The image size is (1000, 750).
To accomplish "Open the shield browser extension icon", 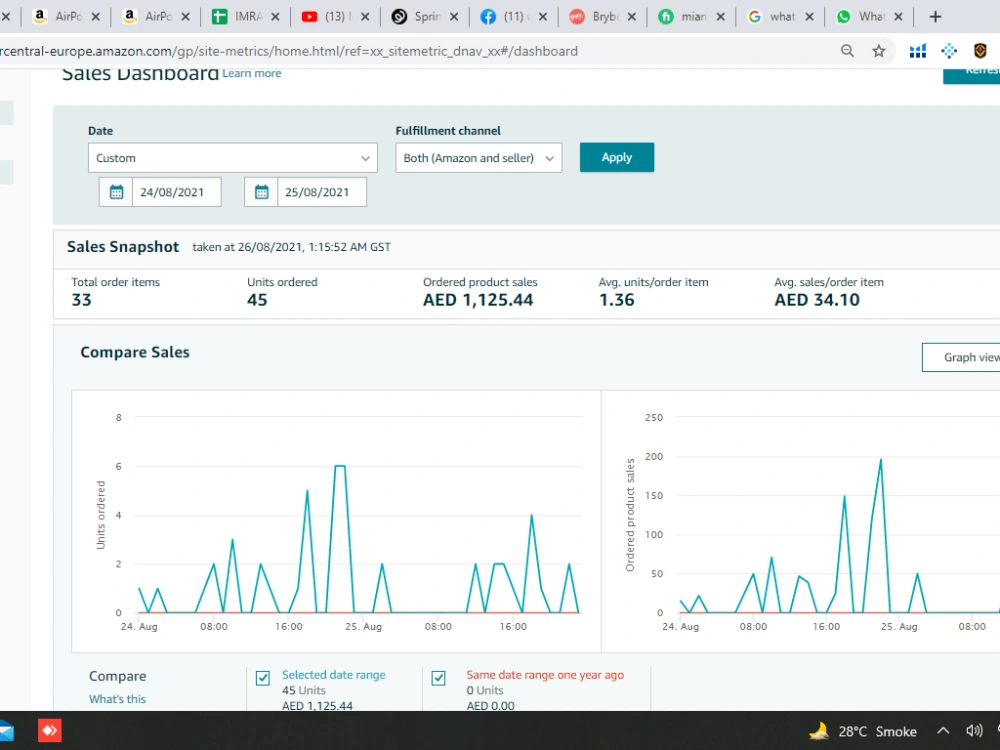I will pos(980,51).
